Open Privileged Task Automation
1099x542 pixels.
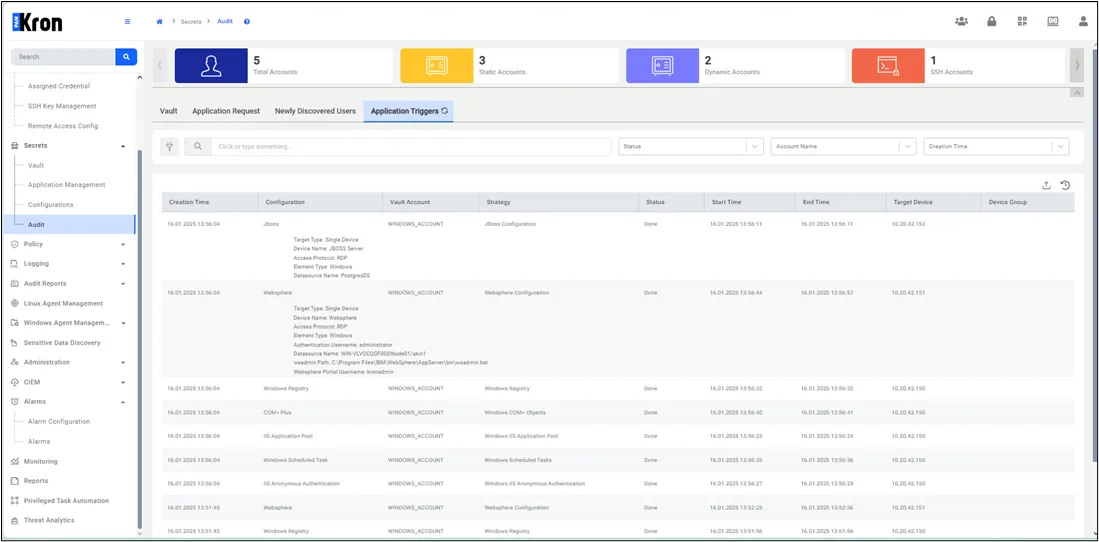67,501
